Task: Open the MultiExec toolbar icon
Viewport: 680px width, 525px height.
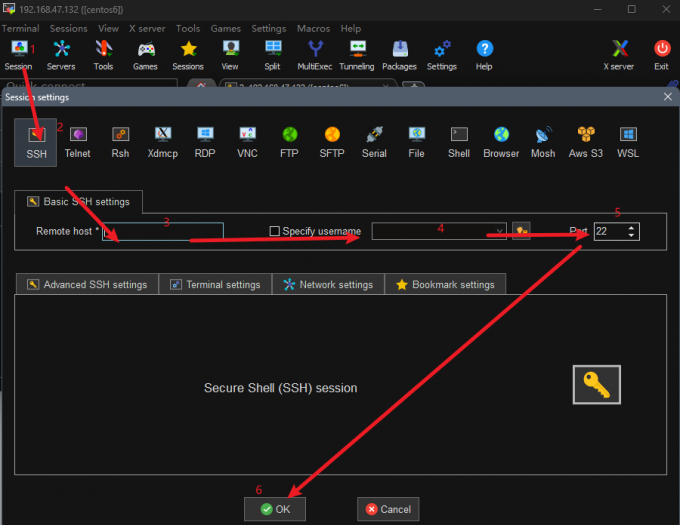Action: (315, 55)
